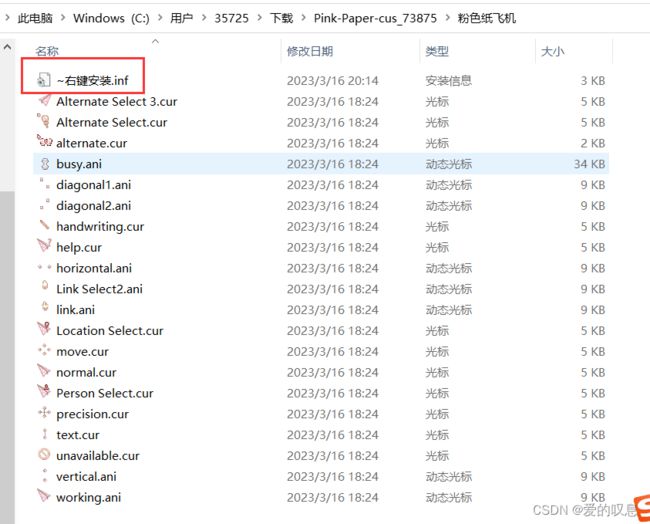Select the ~右键安装.inf file icon
Screen dimensions: 650x524
click(x=44, y=80)
